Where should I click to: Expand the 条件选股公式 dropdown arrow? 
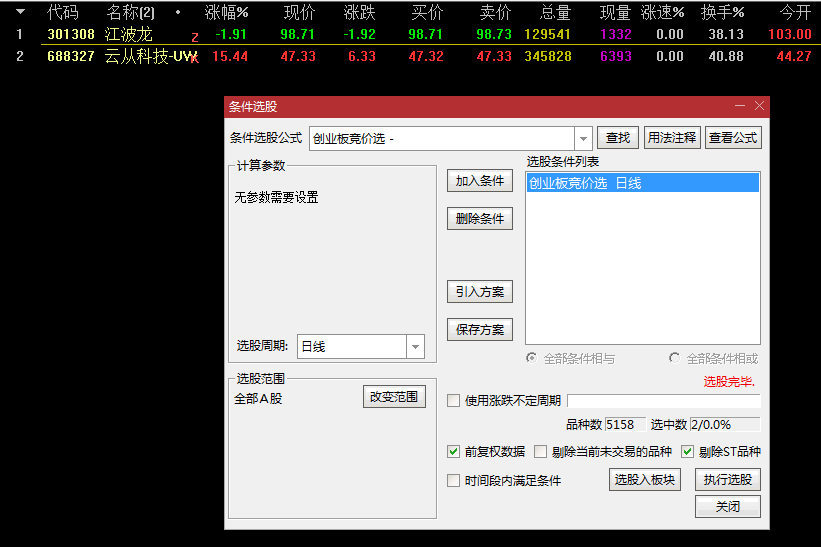(583, 139)
